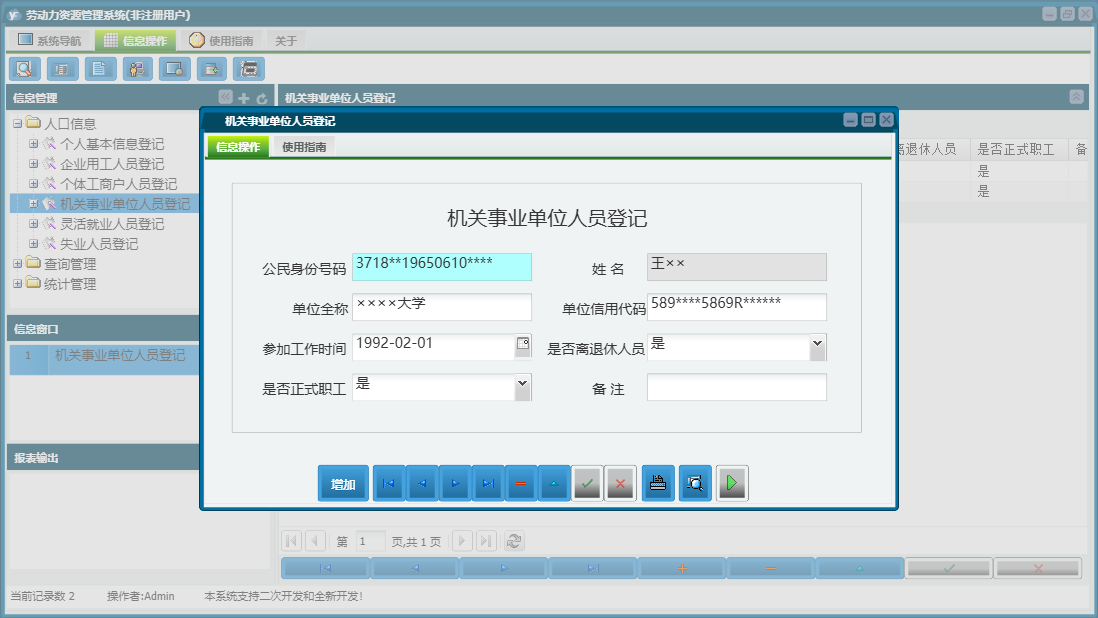Select the 信息操作 main tab
Image resolution: width=1098 pixels, height=618 pixels.
[135, 41]
